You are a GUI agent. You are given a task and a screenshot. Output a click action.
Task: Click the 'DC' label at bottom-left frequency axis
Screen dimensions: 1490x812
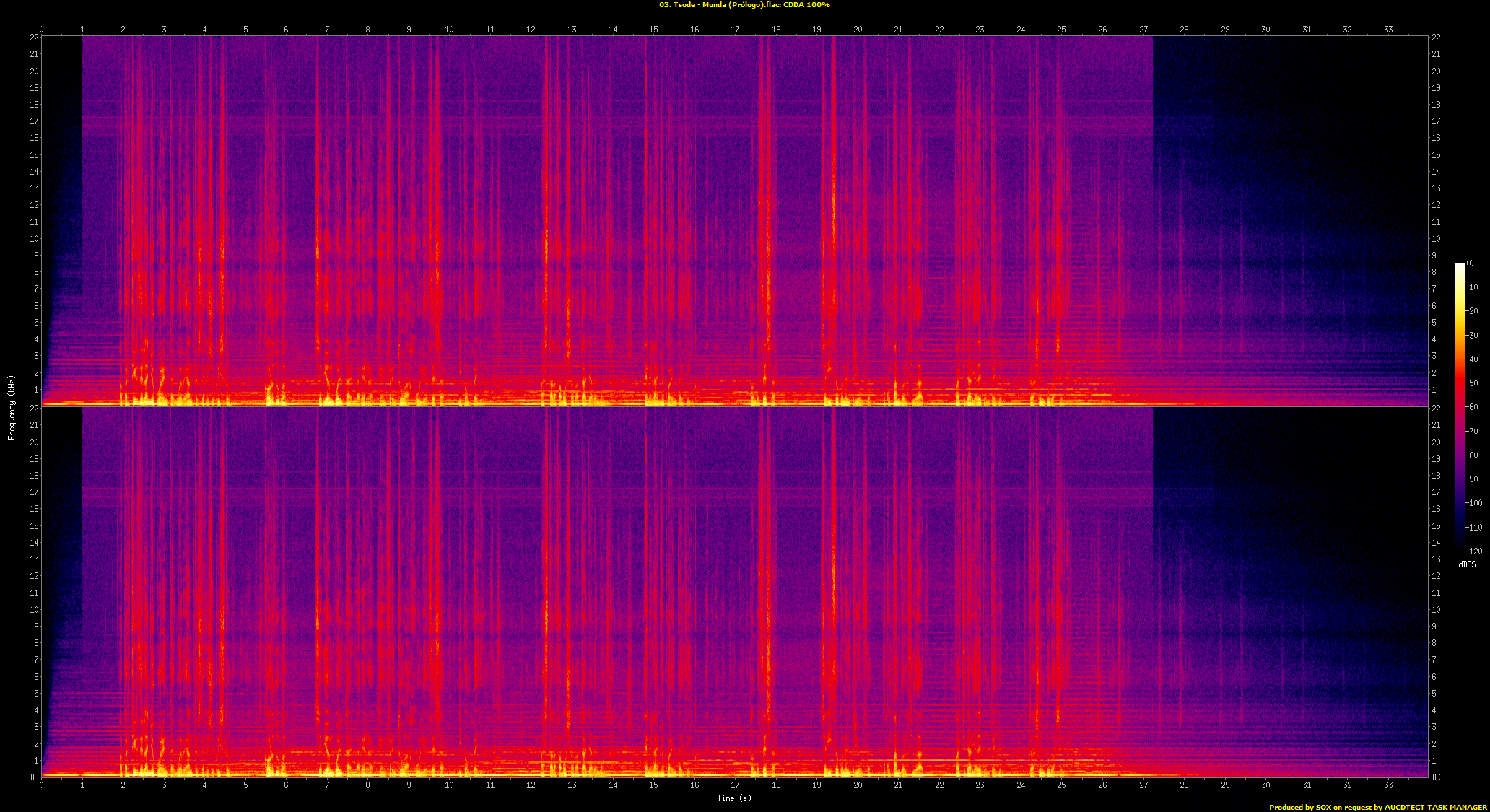[34, 777]
